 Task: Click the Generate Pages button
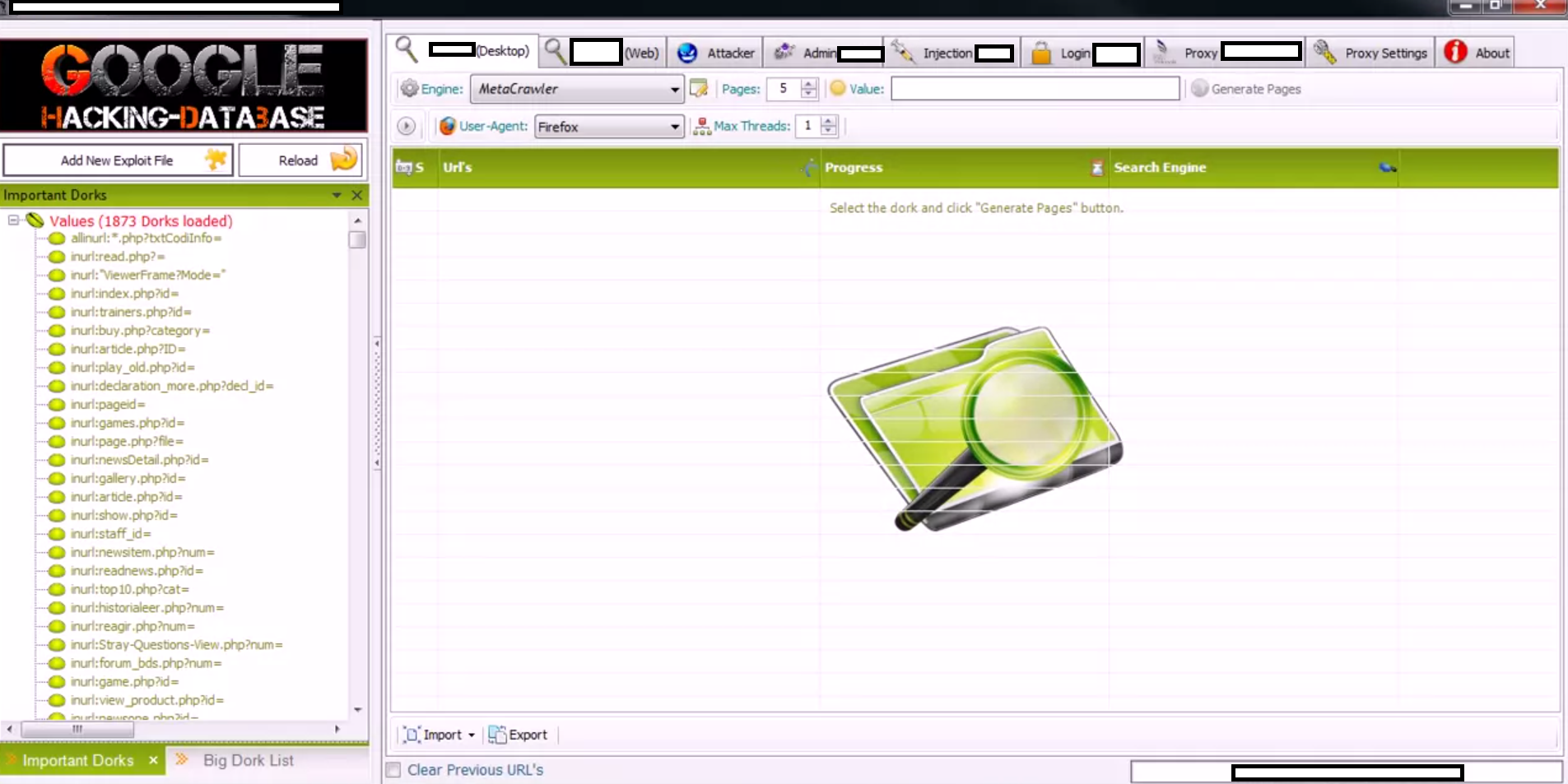(1246, 89)
